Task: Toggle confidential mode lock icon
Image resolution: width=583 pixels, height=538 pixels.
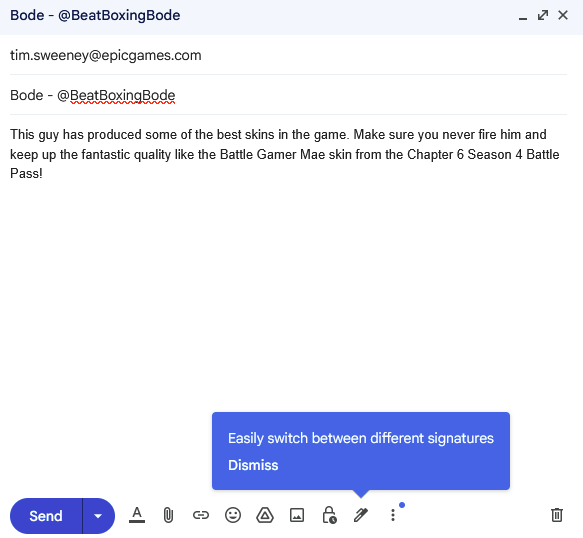Action: tap(329, 515)
